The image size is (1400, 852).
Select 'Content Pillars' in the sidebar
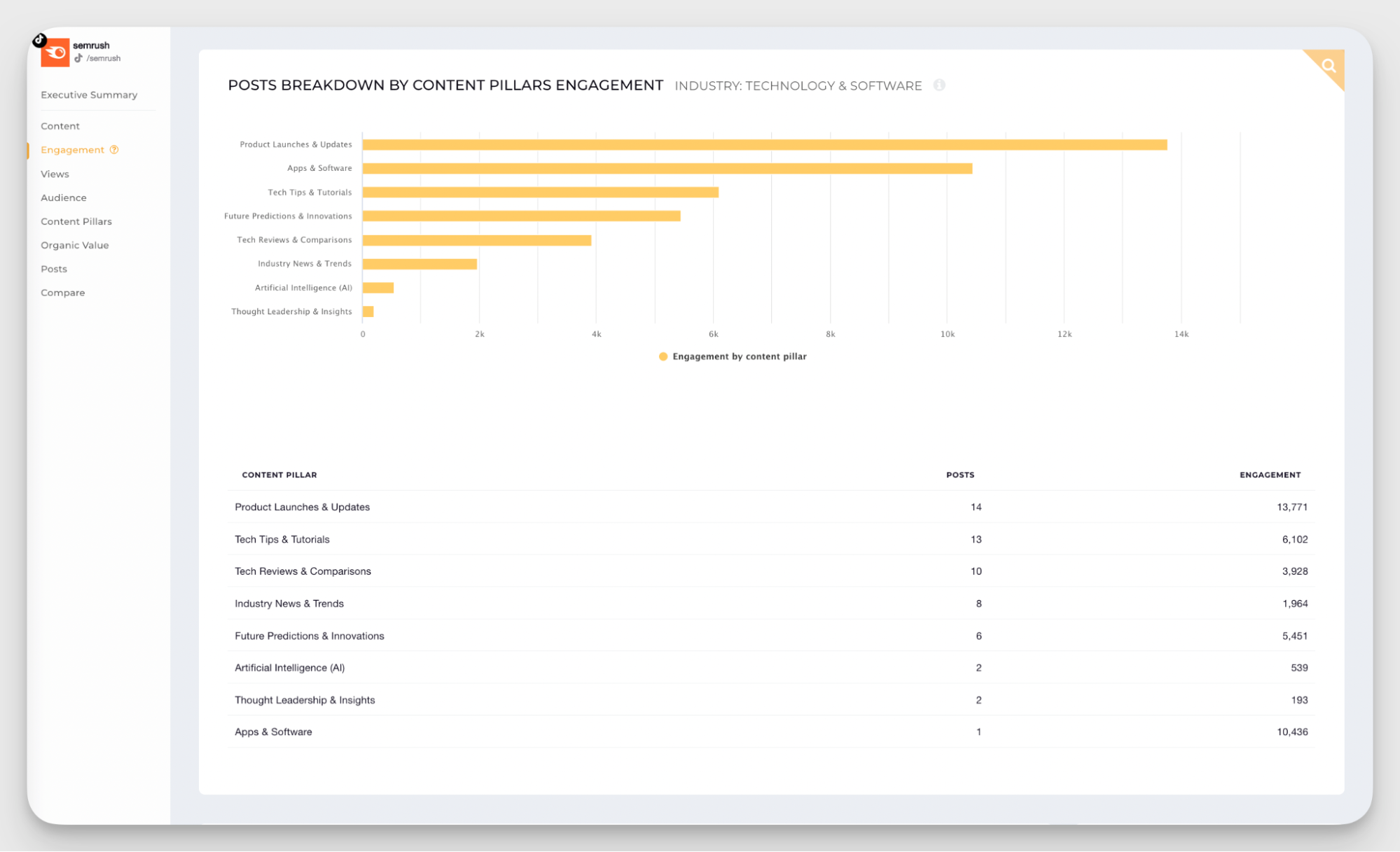[76, 221]
